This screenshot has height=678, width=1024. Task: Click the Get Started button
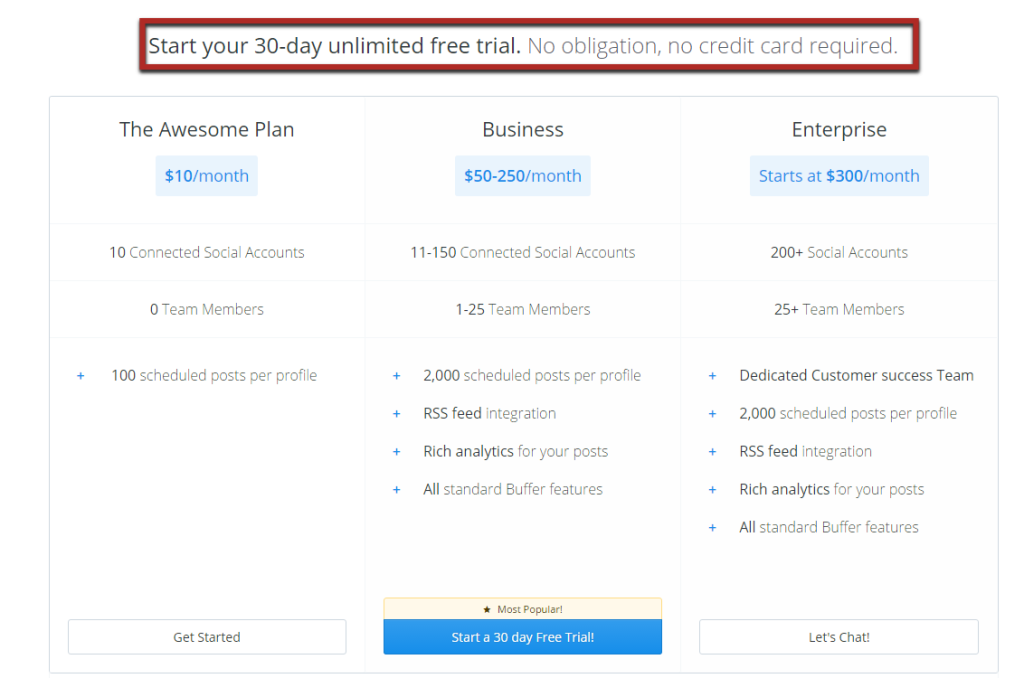(x=207, y=637)
